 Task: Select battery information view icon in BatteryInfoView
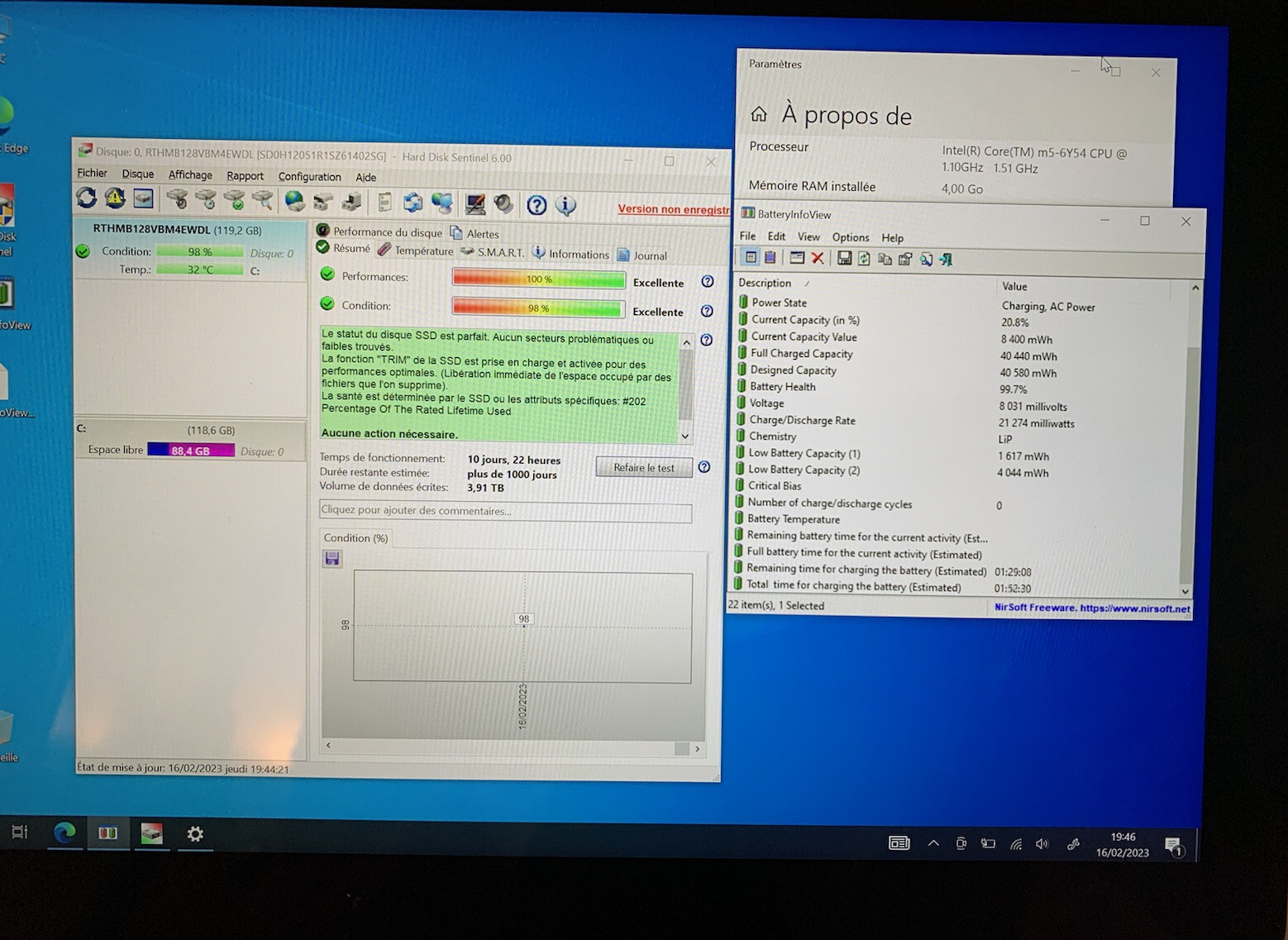click(751, 257)
